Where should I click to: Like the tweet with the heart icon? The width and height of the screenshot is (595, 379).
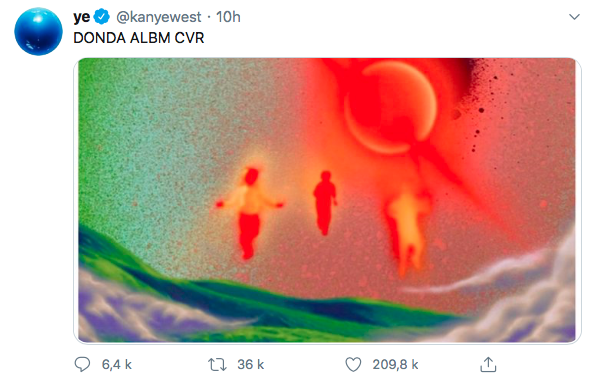[353, 365]
